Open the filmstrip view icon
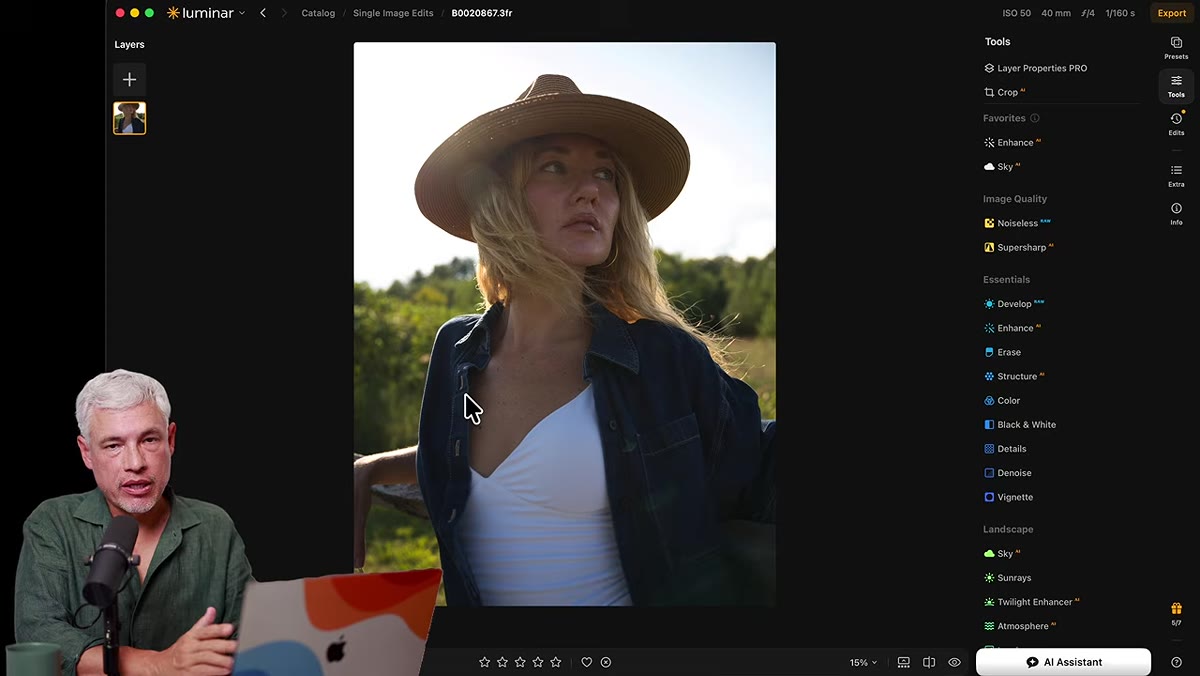This screenshot has width=1200, height=676. [x=904, y=662]
